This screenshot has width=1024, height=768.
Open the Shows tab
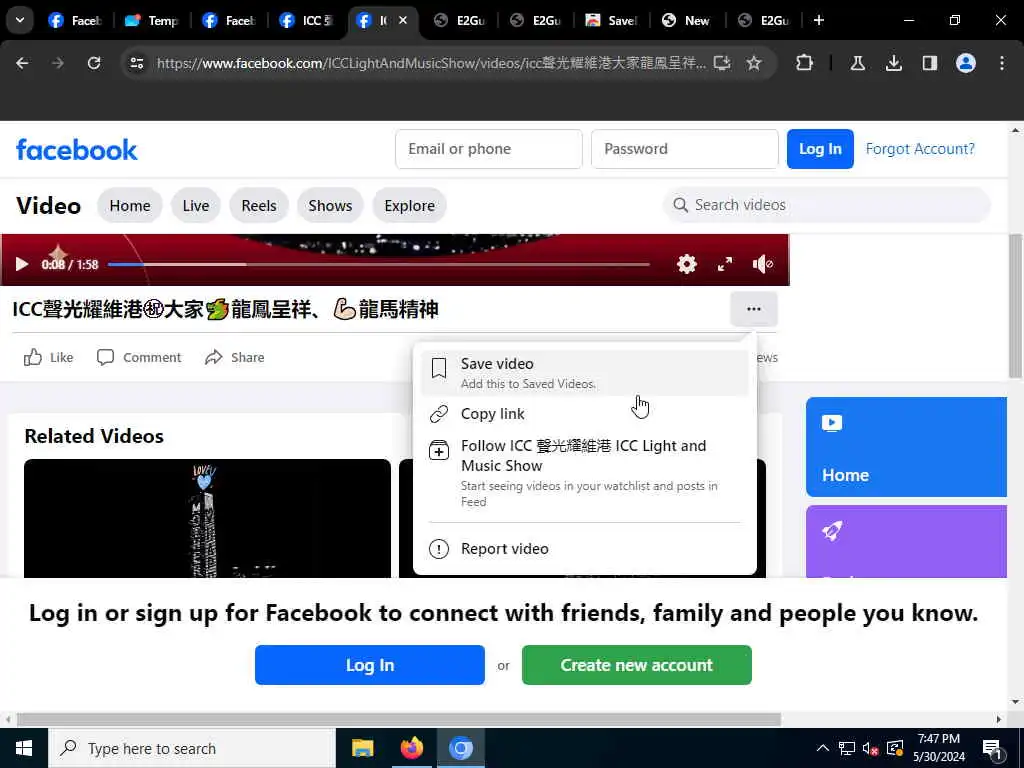point(330,205)
